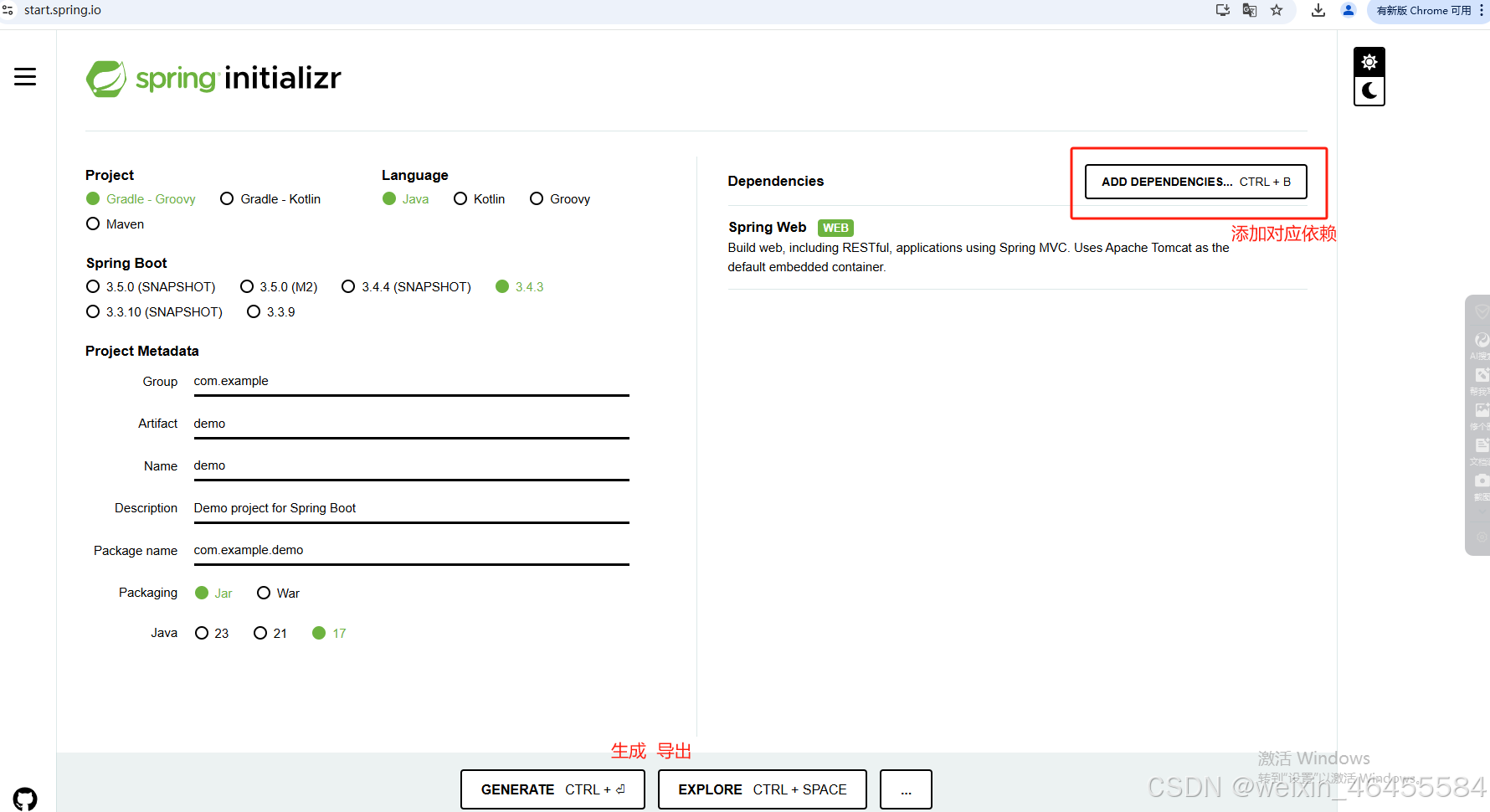Switch to light theme with the sun icon

(1369, 60)
